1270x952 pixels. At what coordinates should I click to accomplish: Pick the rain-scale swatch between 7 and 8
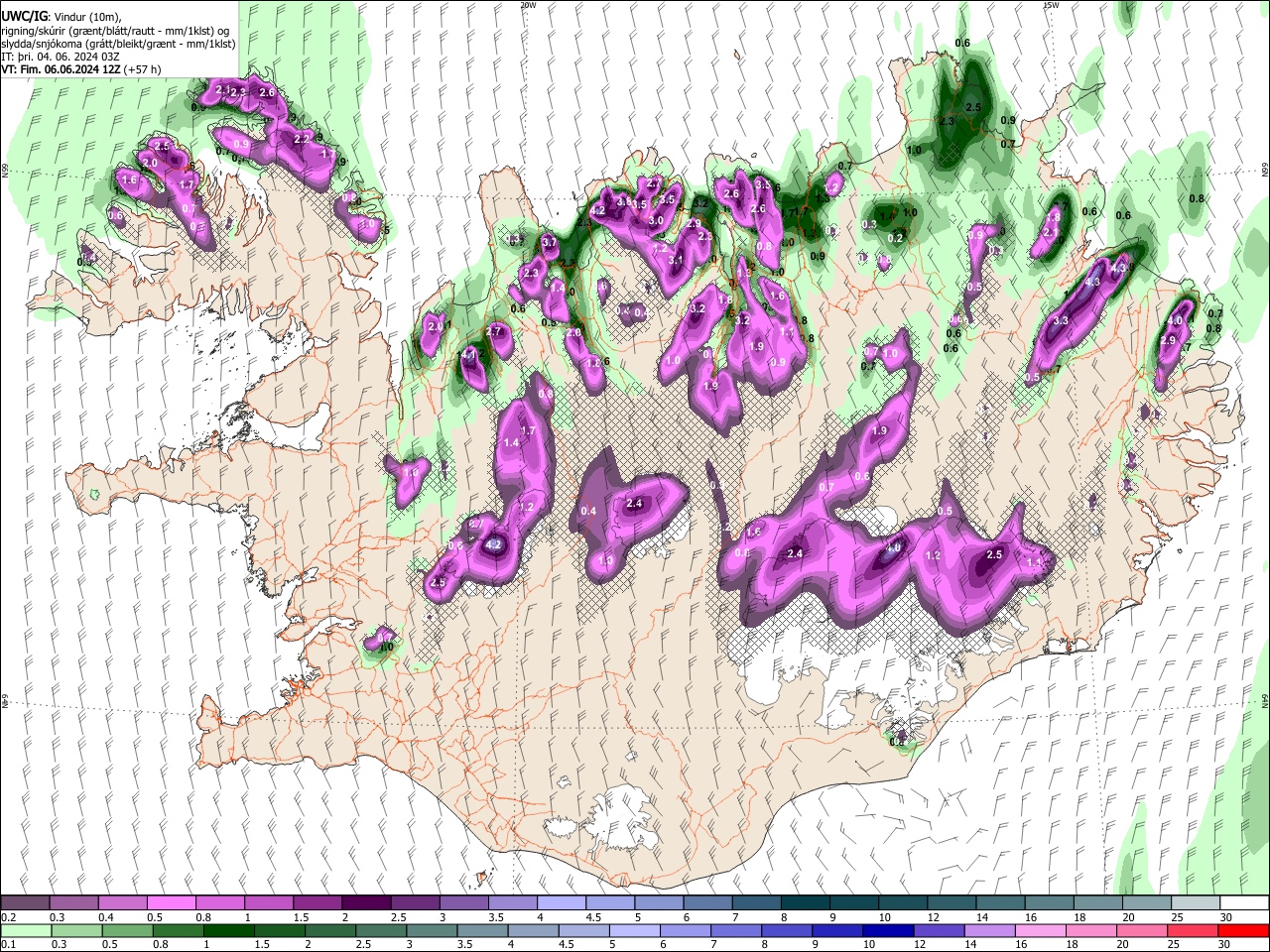(x=736, y=931)
